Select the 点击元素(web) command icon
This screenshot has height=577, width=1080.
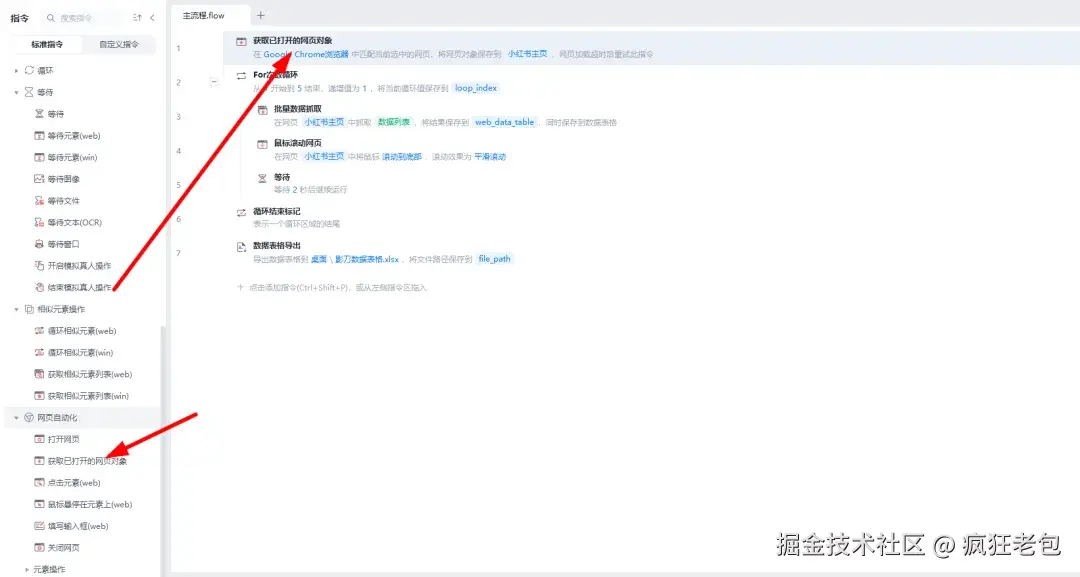pos(36,483)
